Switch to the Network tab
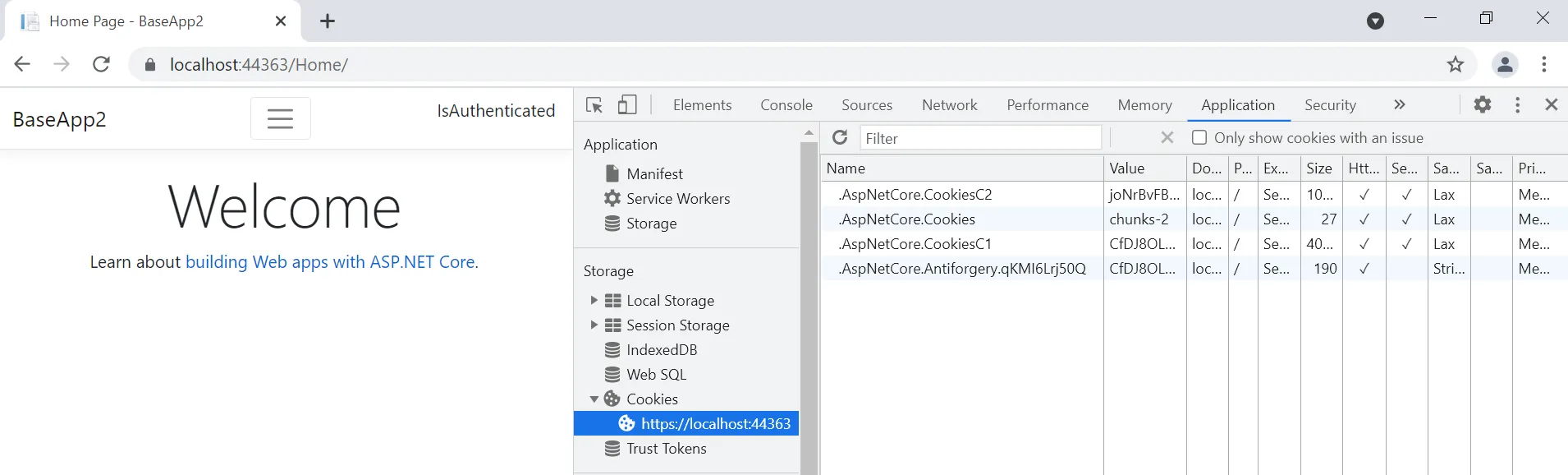This screenshot has width=1568, height=475. tap(949, 105)
